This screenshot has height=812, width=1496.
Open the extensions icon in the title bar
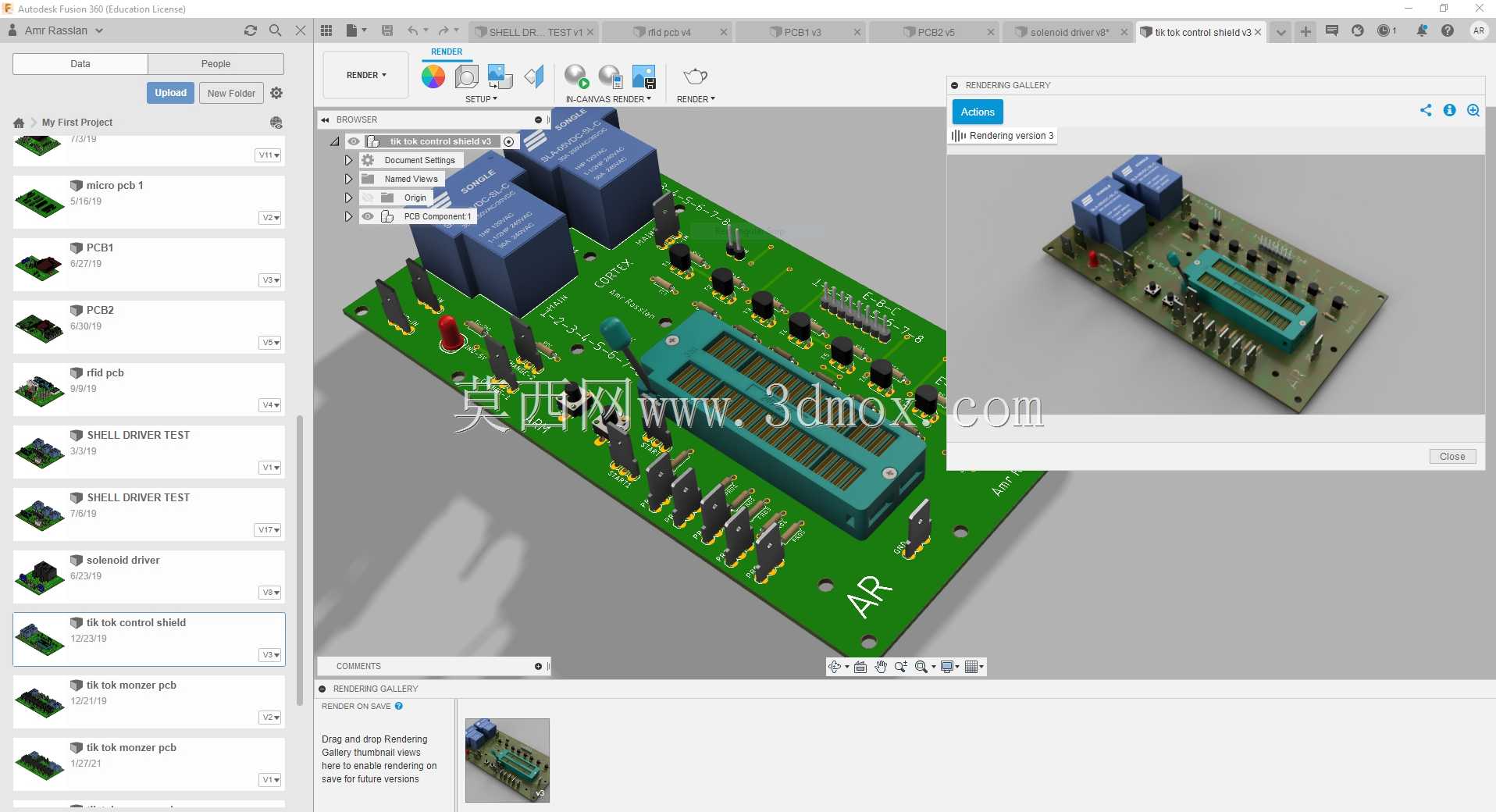(x=1358, y=30)
